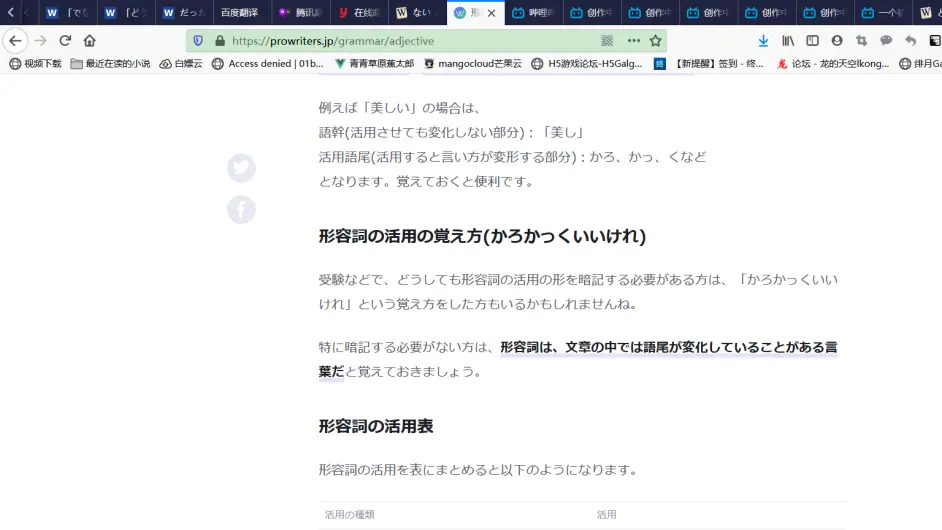Open the Firefox account icon

837,41
